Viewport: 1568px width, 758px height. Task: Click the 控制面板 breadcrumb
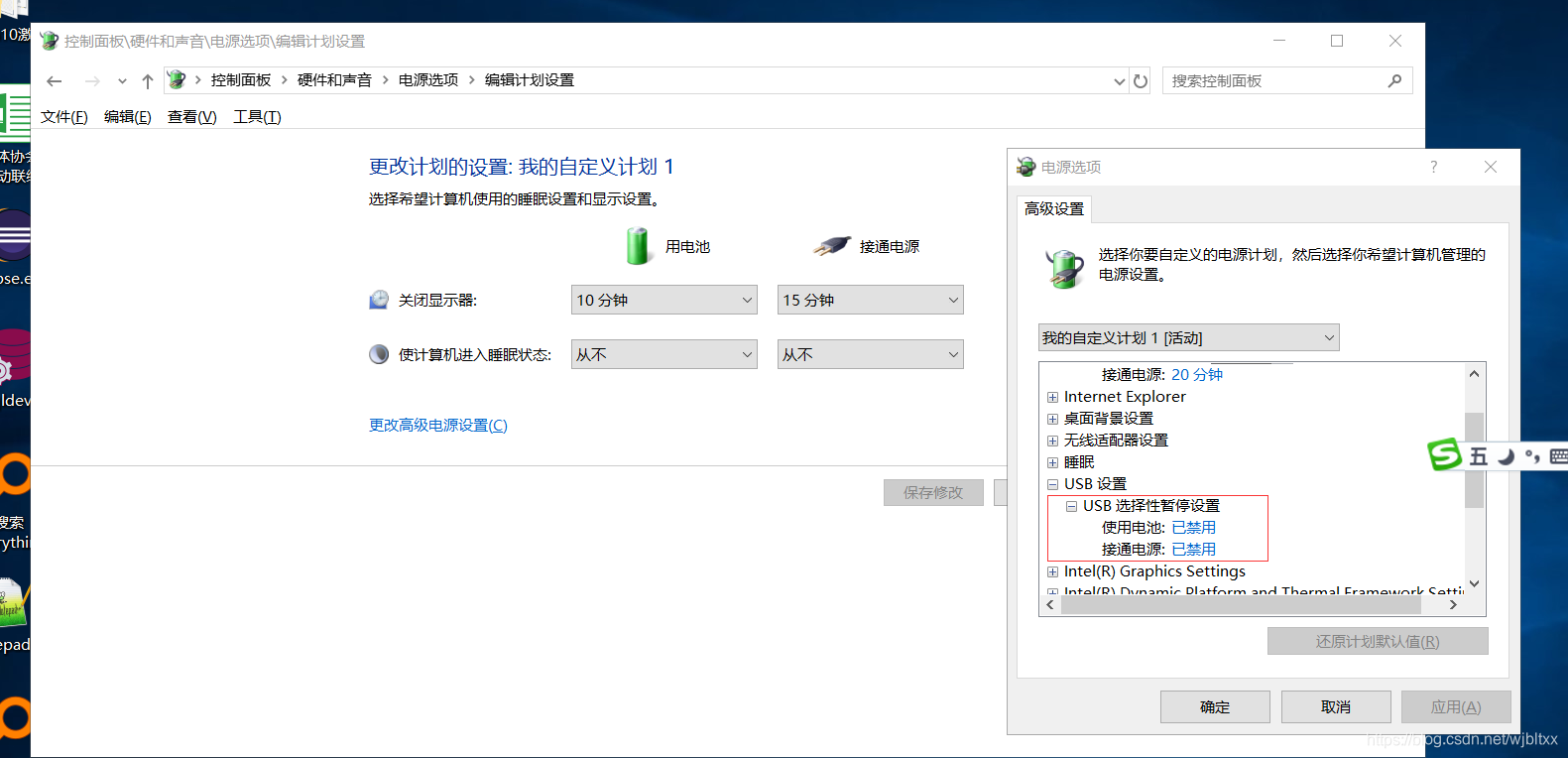click(241, 80)
